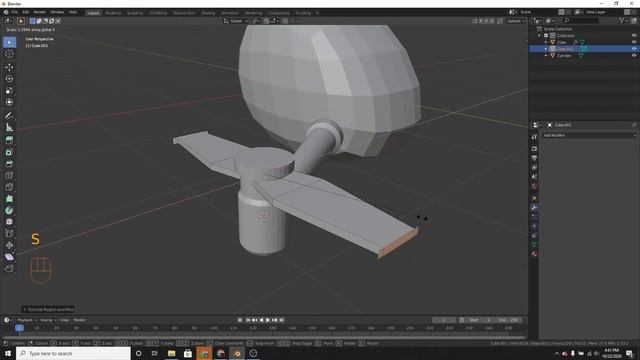
Task: Hide the Cylinder object with eye icon
Action: coord(634,56)
